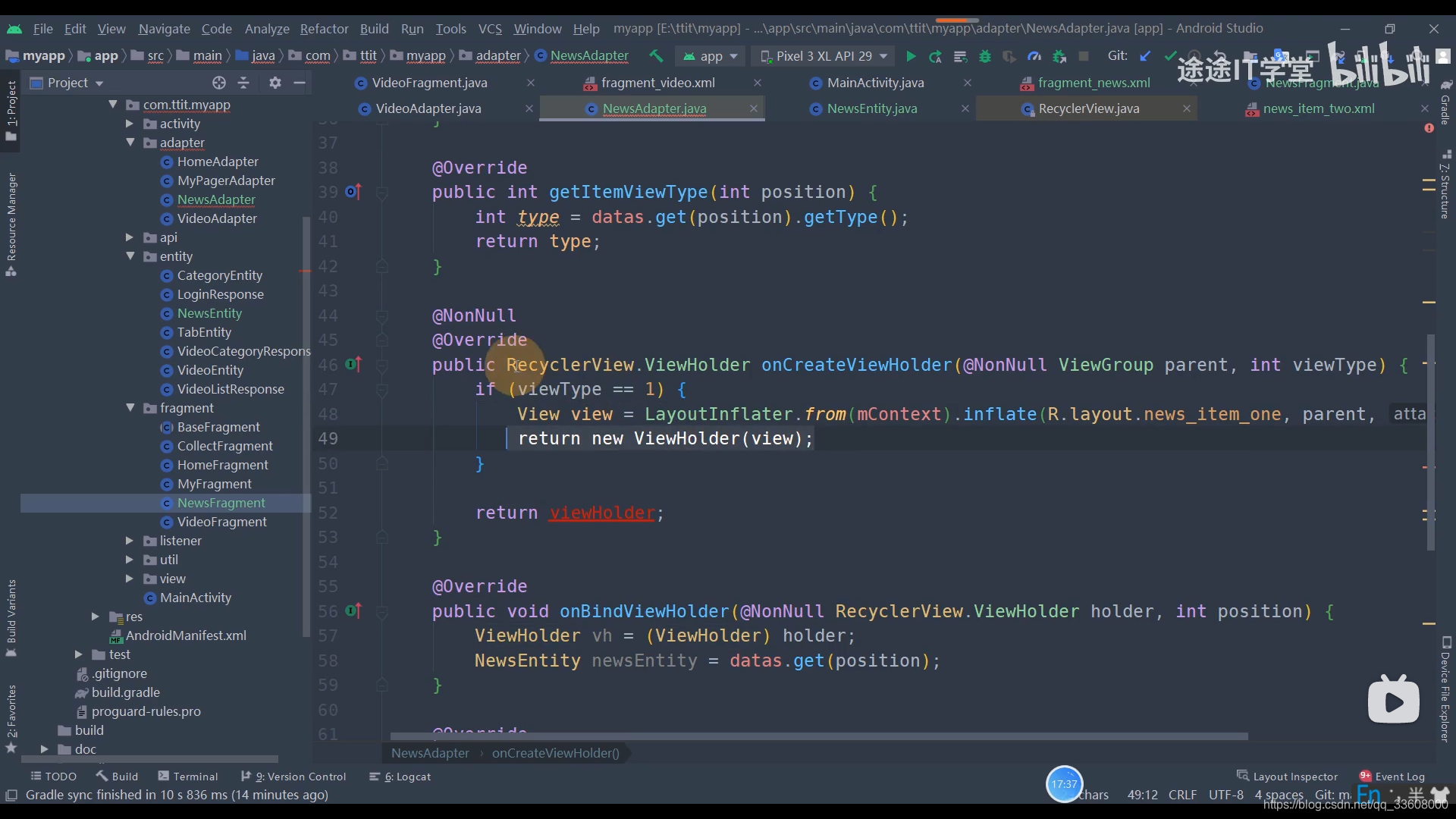
Task: Expand the doc folder
Action: click(x=45, y=748)
